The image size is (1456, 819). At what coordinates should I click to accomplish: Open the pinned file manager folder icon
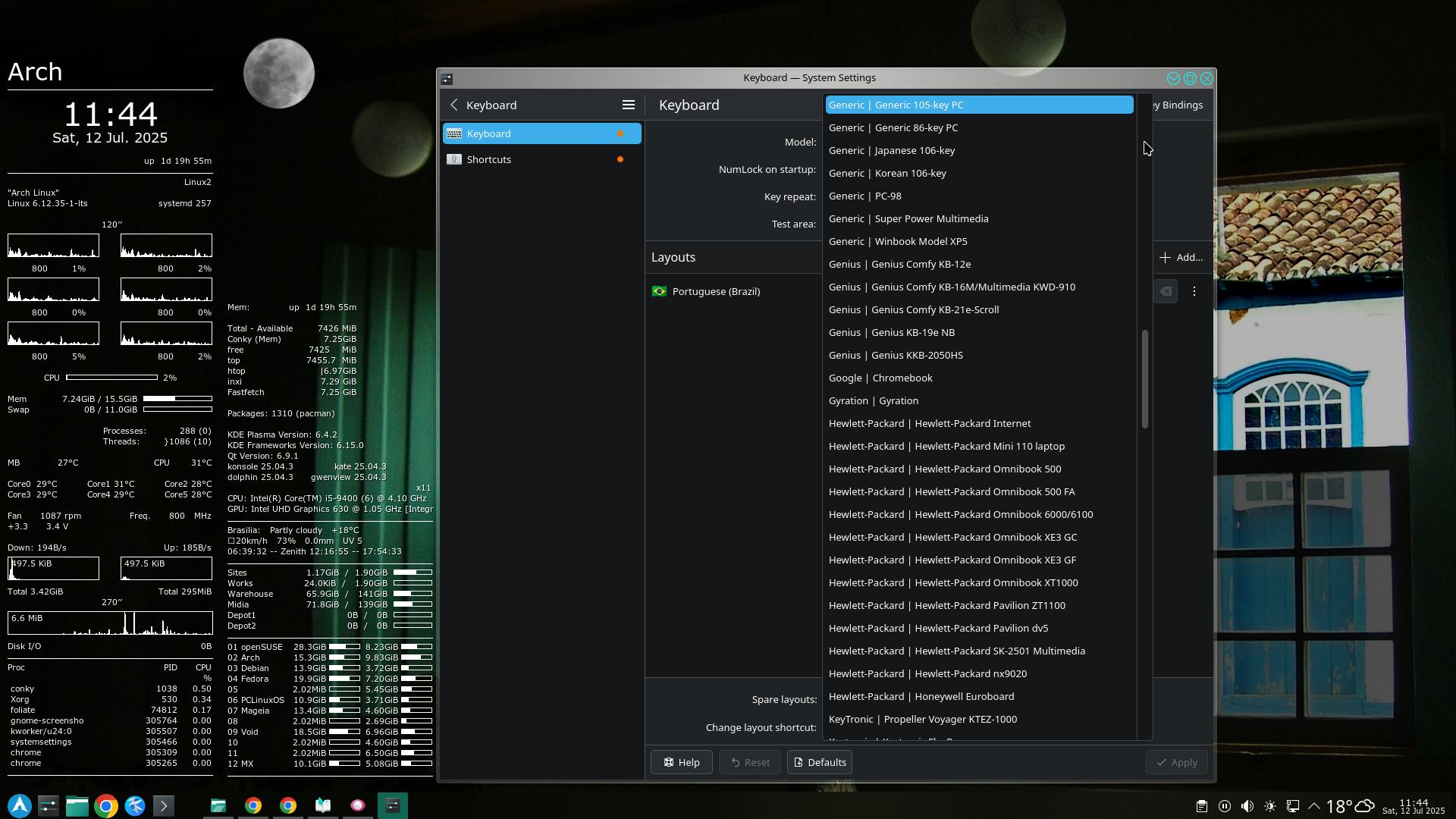point(77,805)
